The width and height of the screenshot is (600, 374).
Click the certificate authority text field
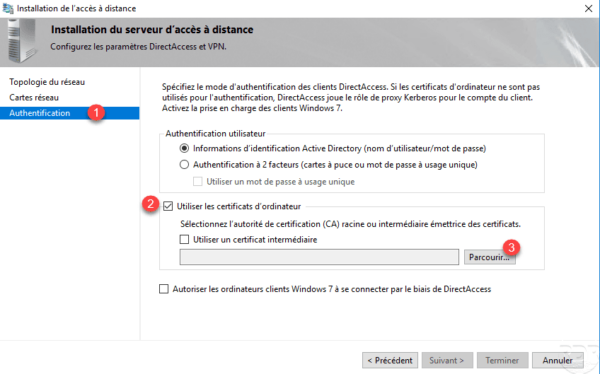[x=319, y=257]
